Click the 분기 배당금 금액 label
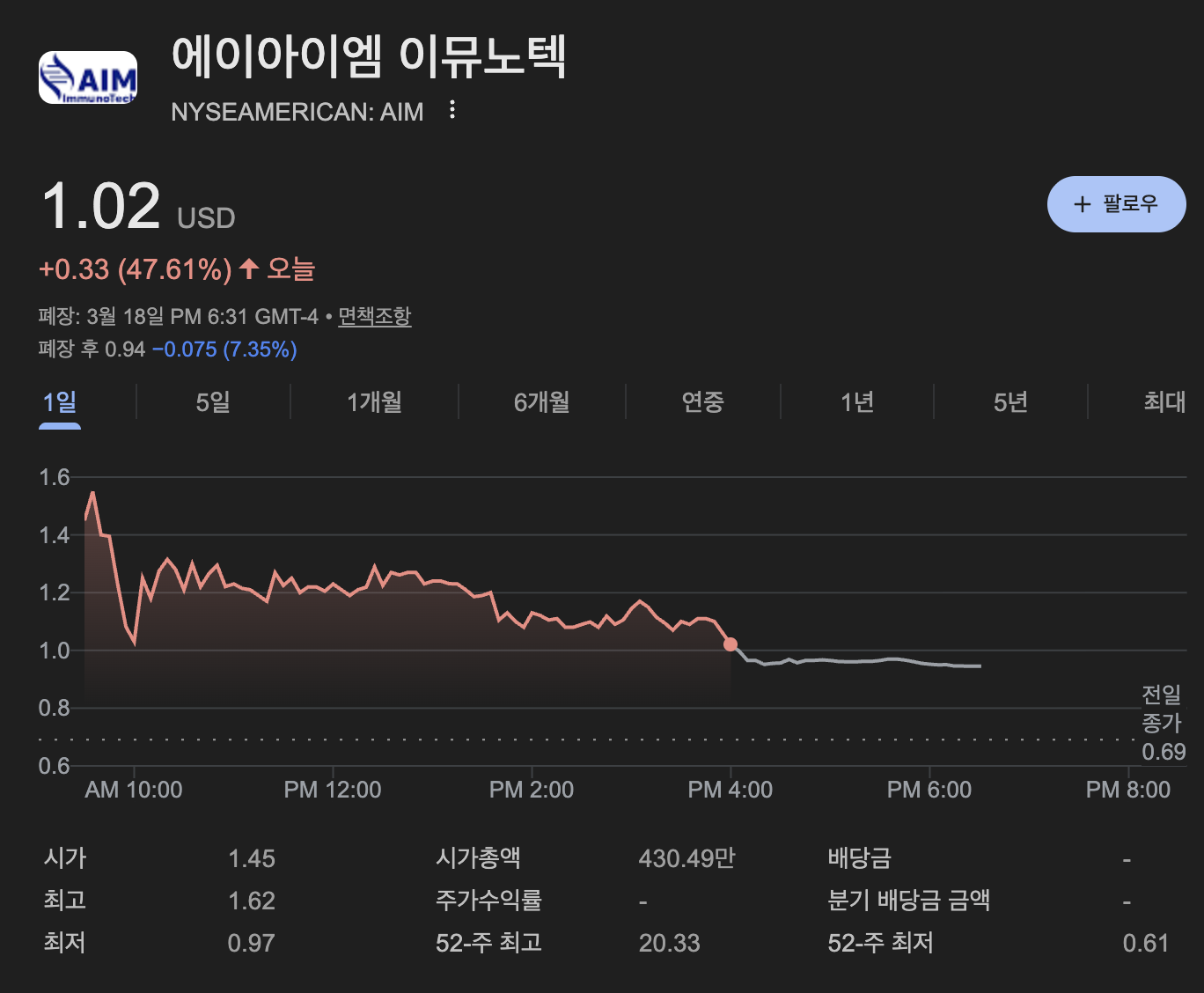The height and width of the screenshot is (993, 1204). pyautogui.click(x=909, y=901)
